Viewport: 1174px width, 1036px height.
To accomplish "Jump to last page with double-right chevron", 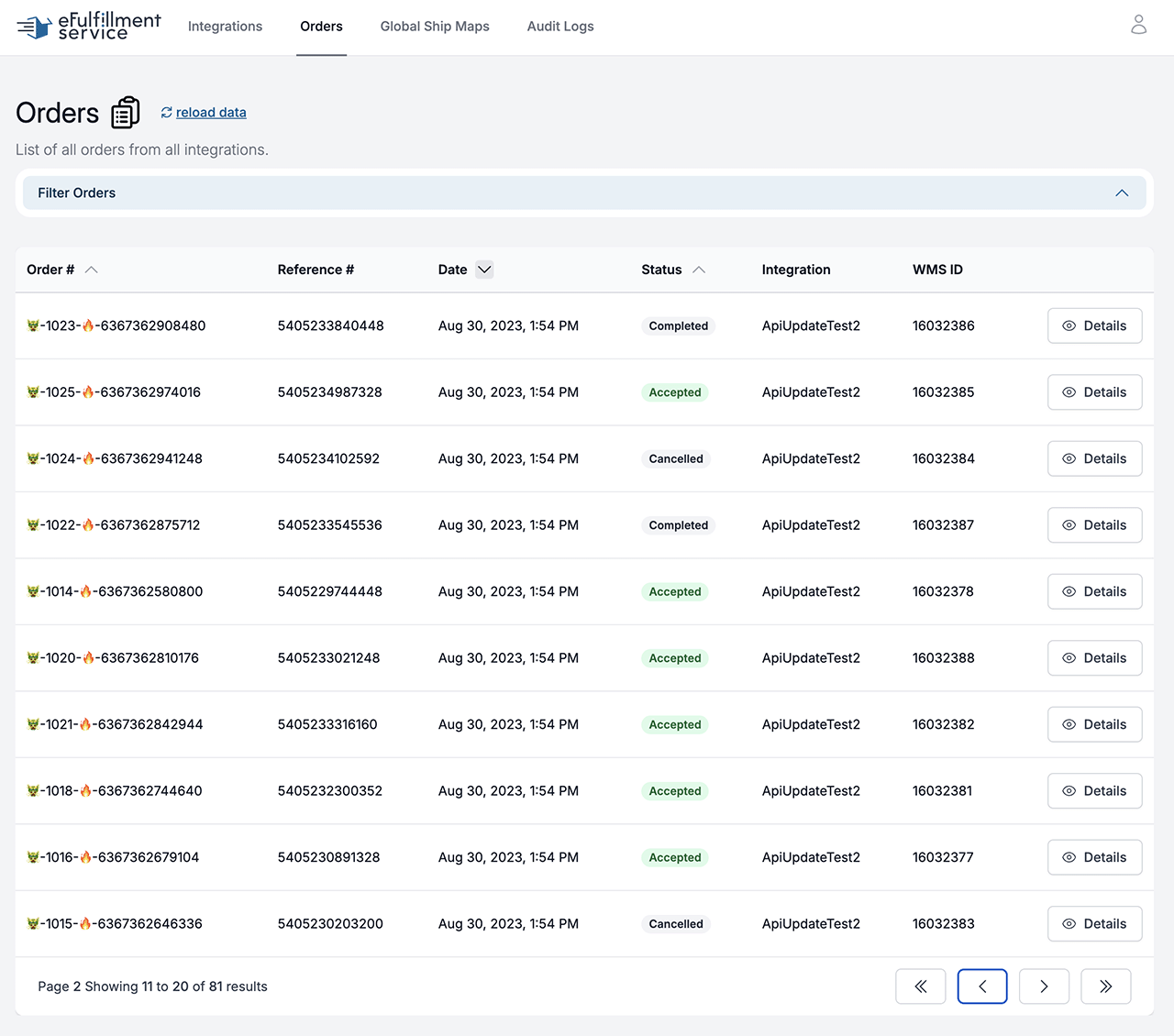I will (x=1105, y=986).
